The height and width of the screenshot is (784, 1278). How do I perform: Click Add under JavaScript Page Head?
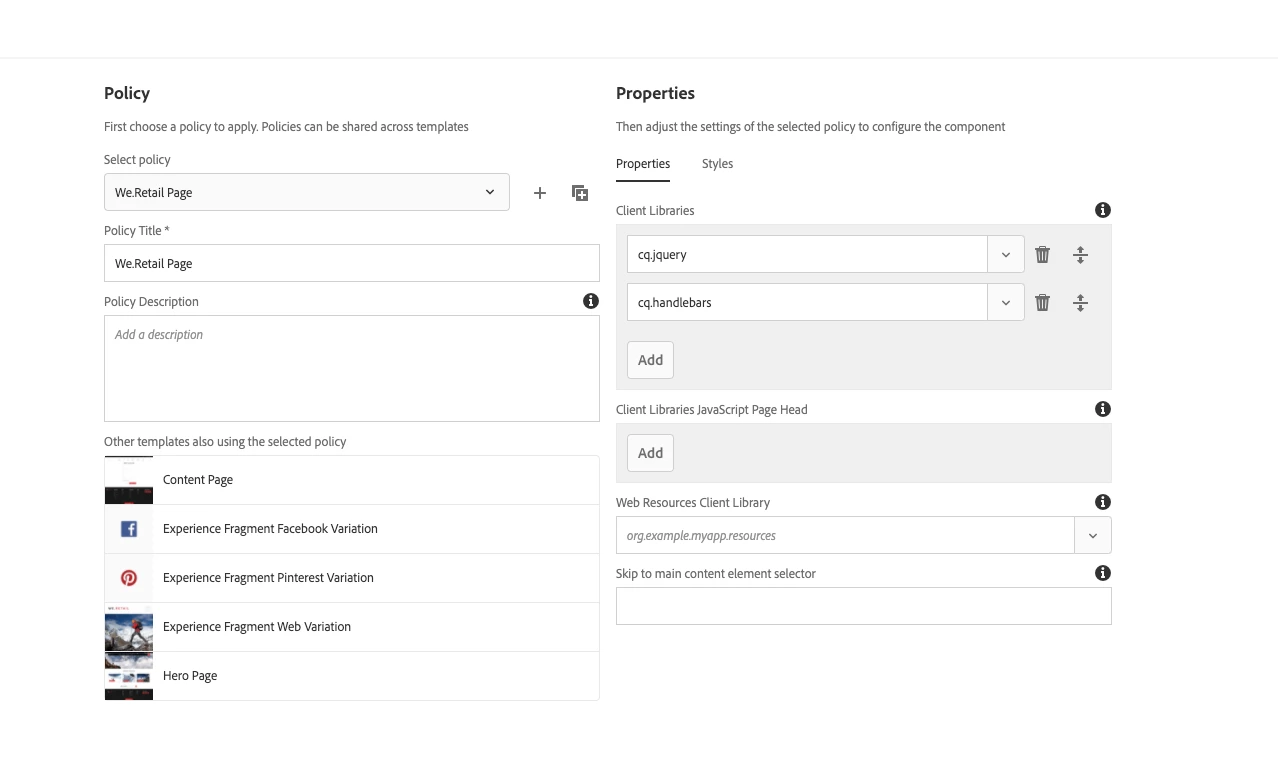(650, 453)
